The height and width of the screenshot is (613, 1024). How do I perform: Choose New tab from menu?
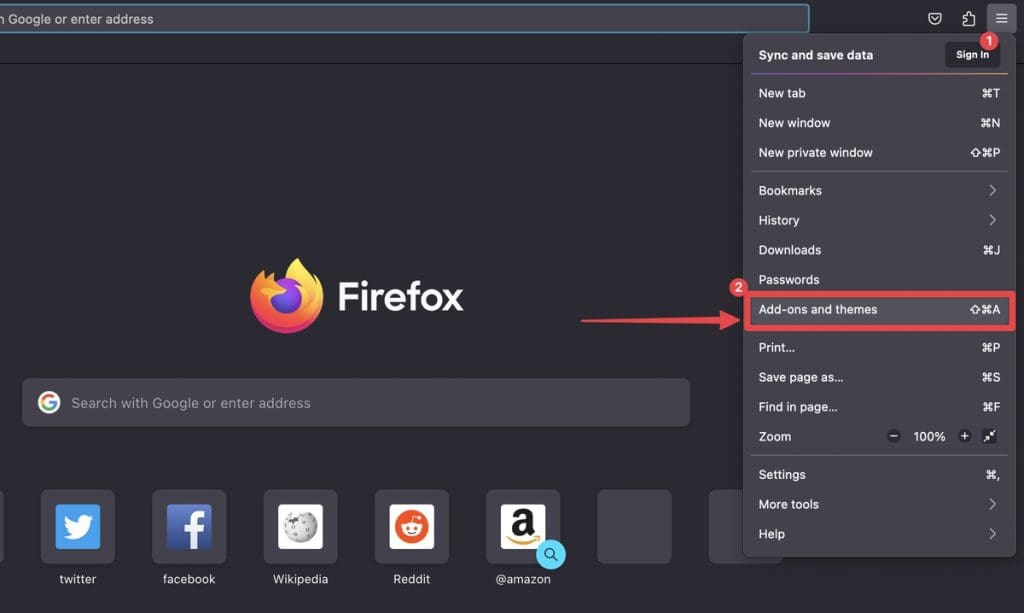tap(879, 93)
